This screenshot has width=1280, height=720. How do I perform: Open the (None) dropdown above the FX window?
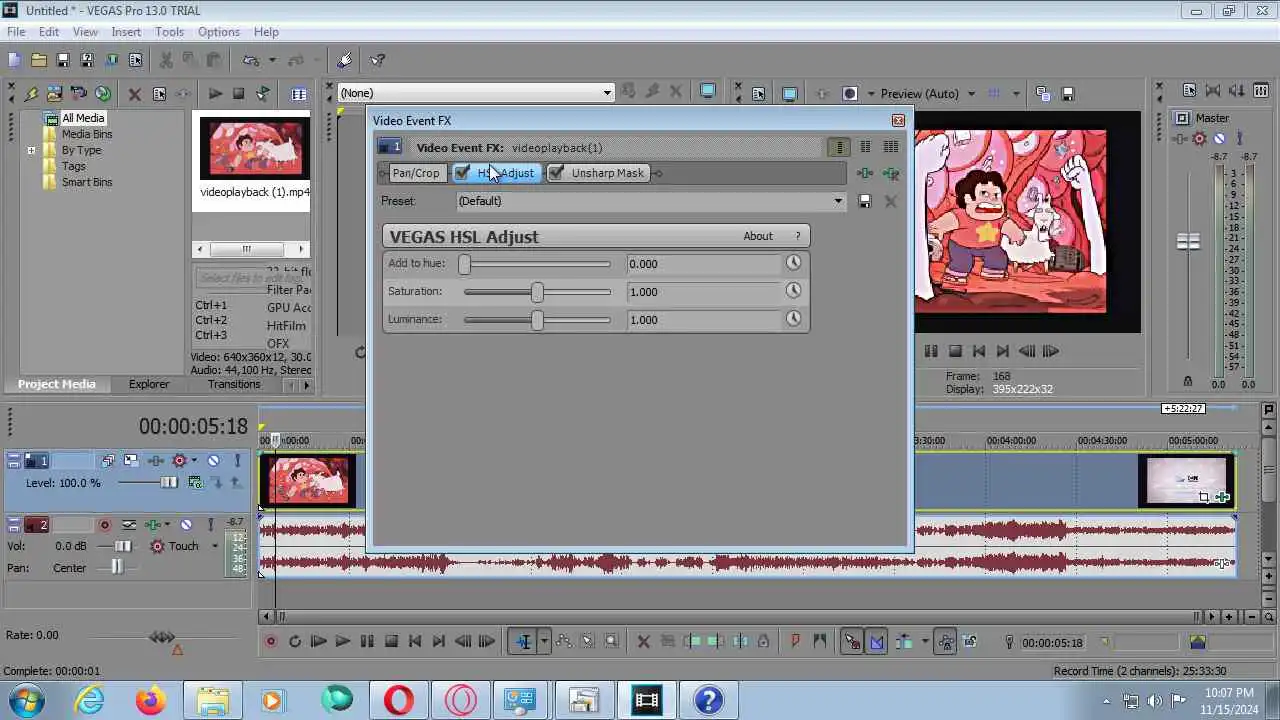(606, 93)
